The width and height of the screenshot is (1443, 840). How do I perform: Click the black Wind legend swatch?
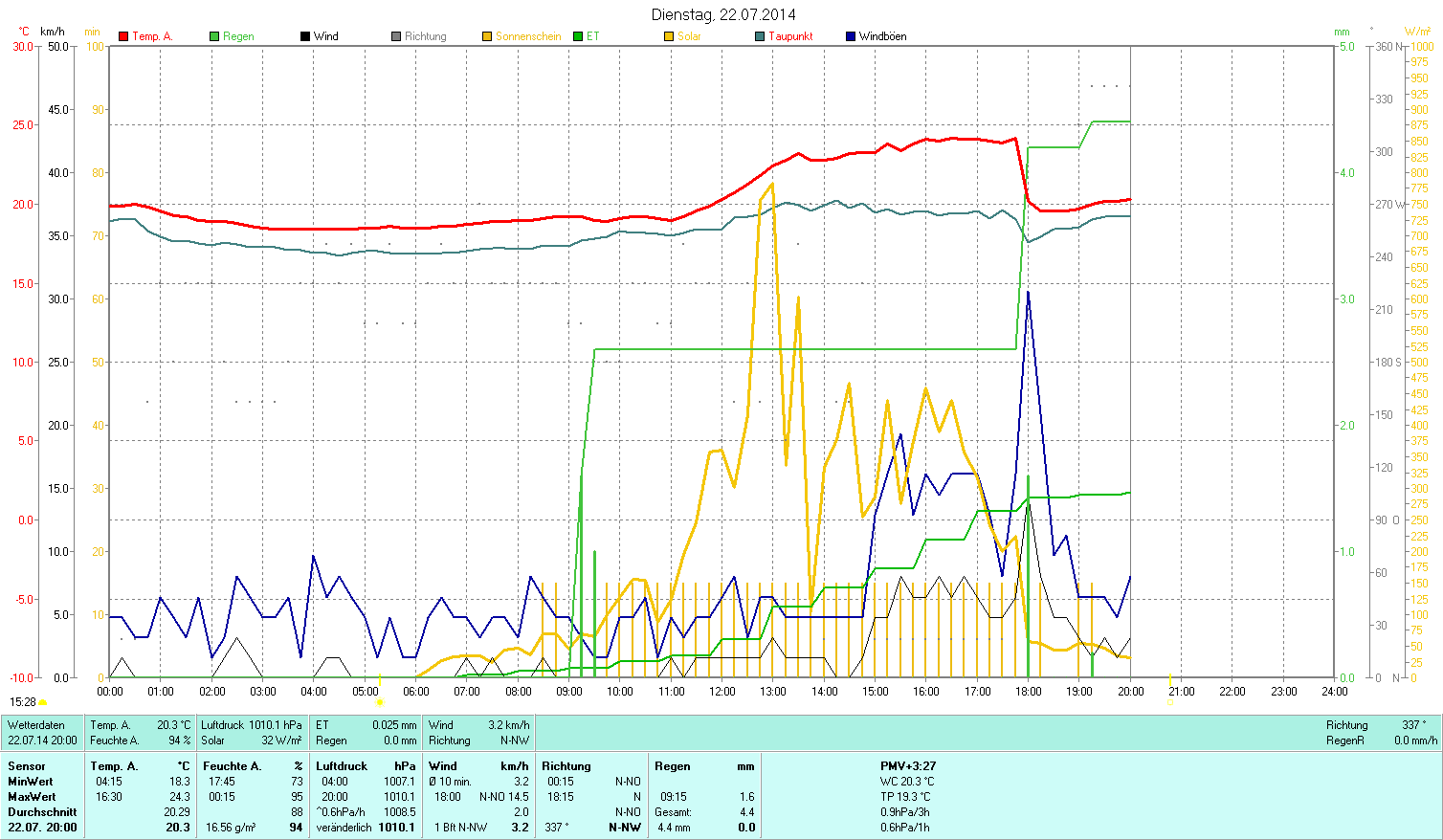[x=305, y=36]
